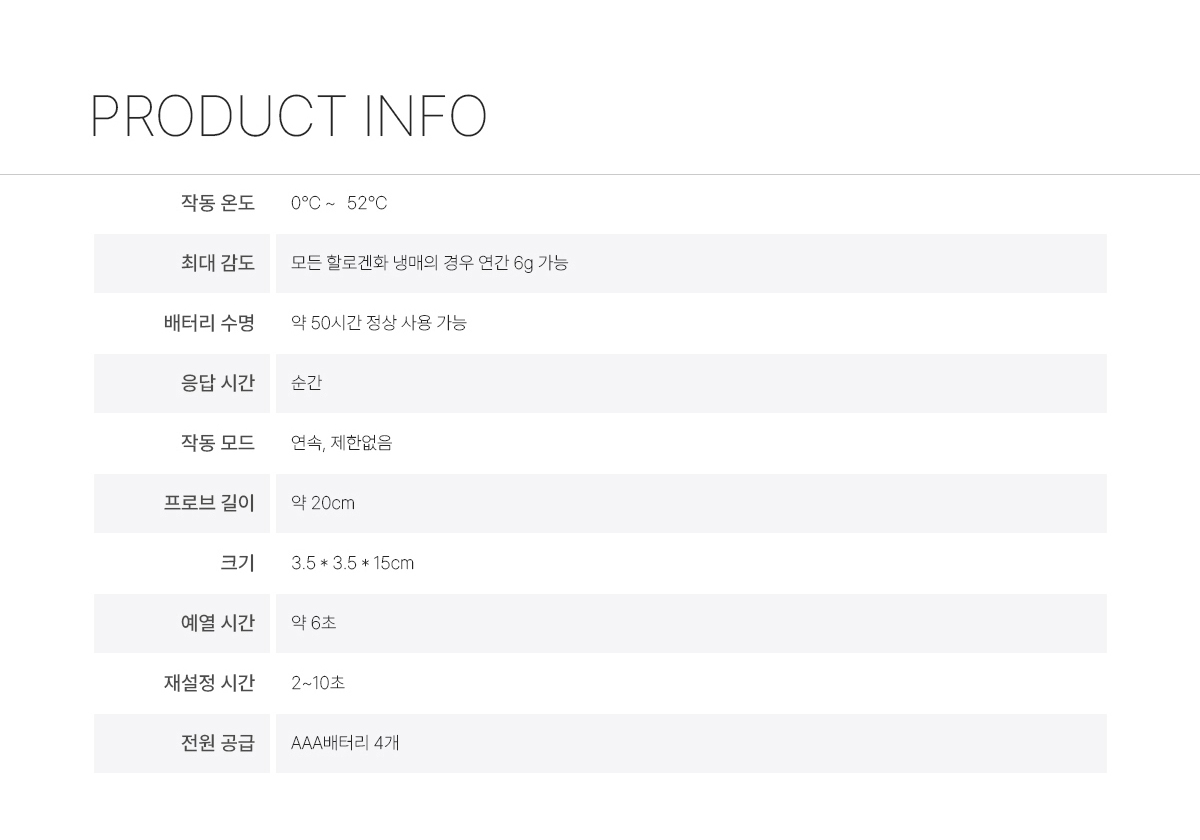Click the PRODUCT INFO heading

point(288,116)
